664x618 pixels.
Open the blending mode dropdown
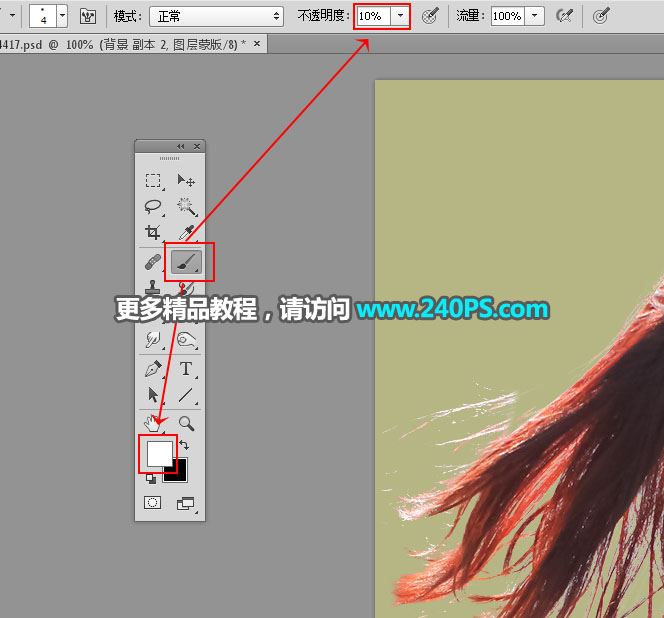coord(216,16)
